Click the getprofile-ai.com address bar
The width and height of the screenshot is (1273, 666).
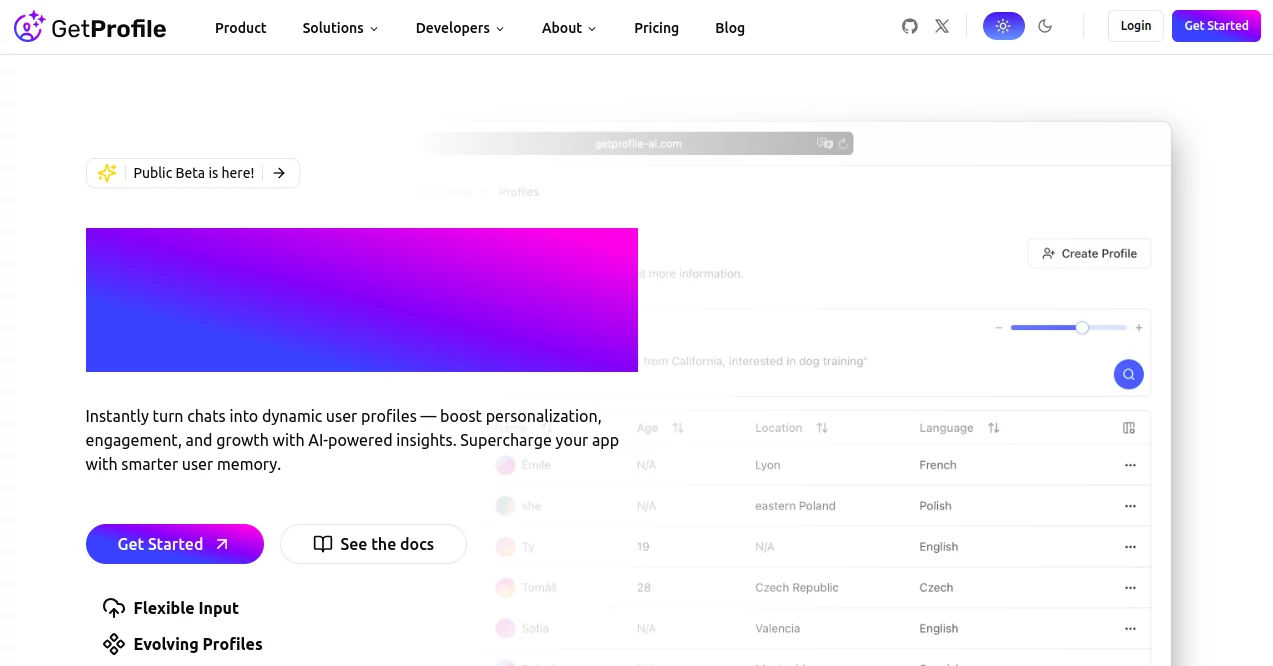click(640, 144)
